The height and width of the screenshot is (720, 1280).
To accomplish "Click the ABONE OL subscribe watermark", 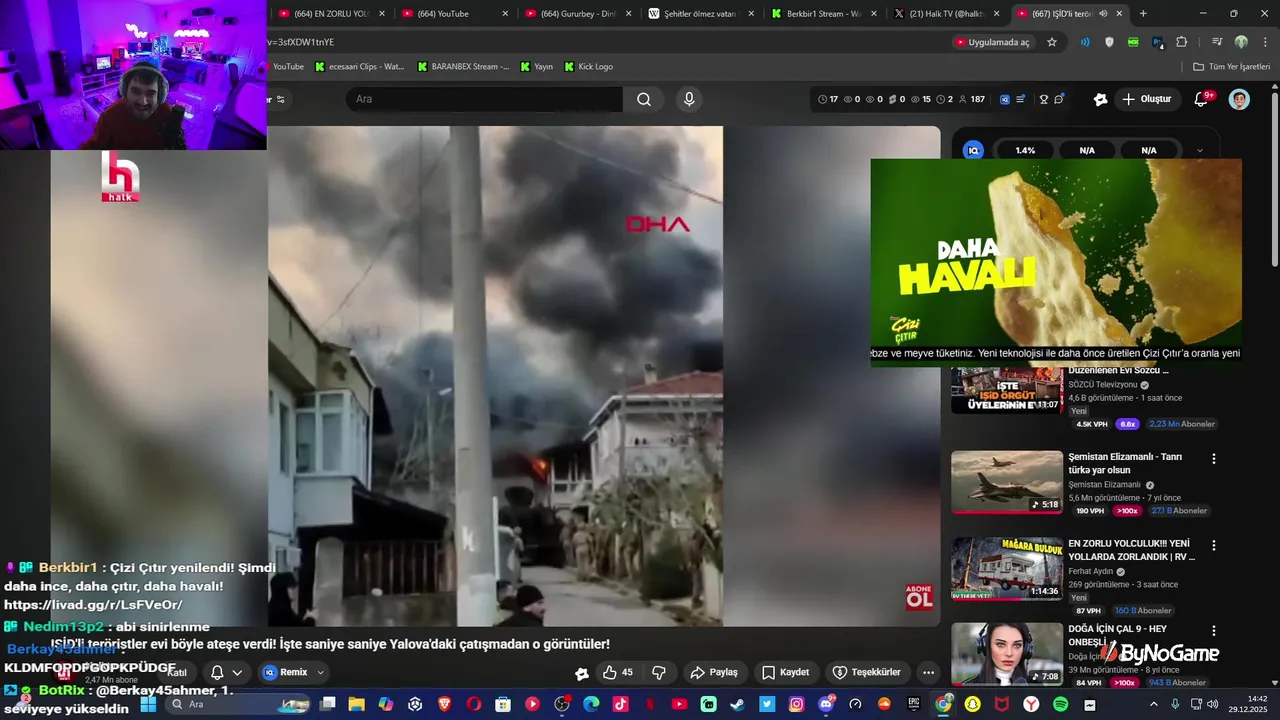I will pos(919,597).
